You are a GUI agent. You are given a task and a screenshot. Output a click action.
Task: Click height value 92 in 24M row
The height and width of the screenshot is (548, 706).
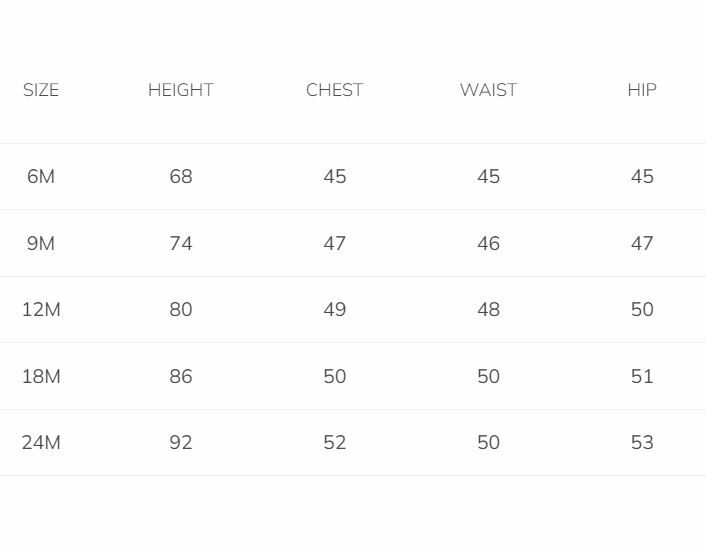click(181, 443)
